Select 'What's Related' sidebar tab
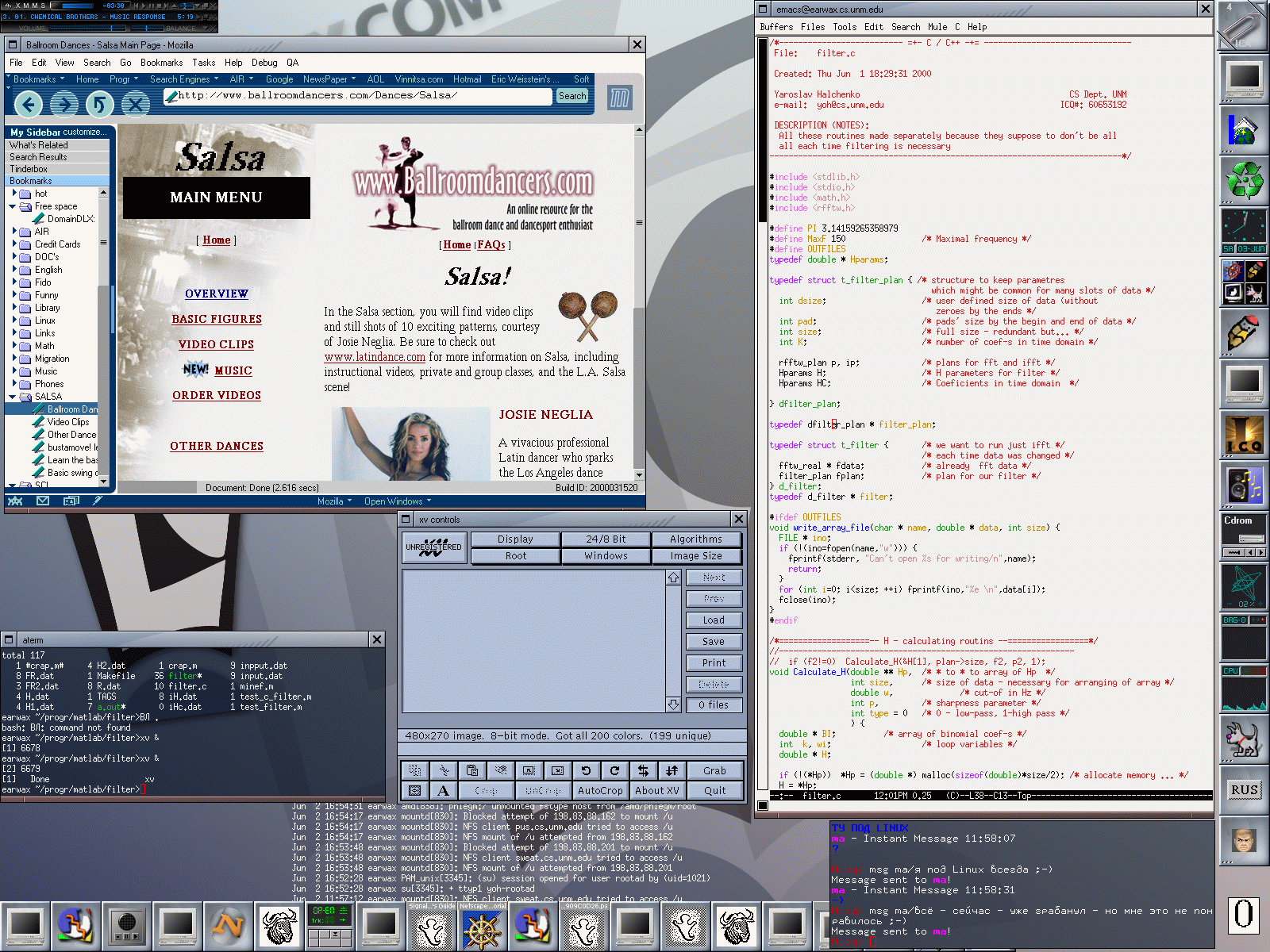 coord(58,145)
